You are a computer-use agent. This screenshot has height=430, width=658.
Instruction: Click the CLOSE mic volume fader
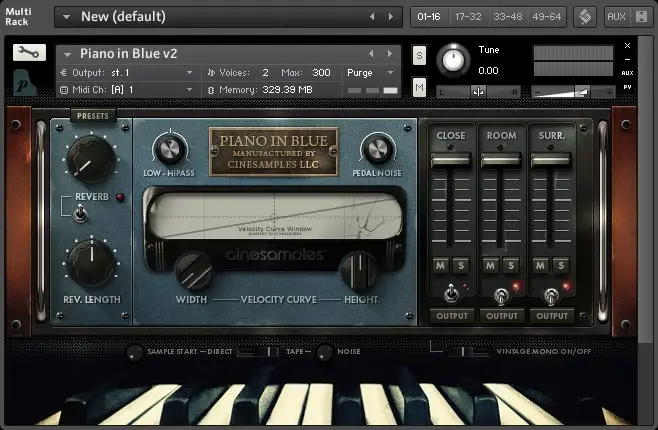pyautogui.click(x=451, y=160)
